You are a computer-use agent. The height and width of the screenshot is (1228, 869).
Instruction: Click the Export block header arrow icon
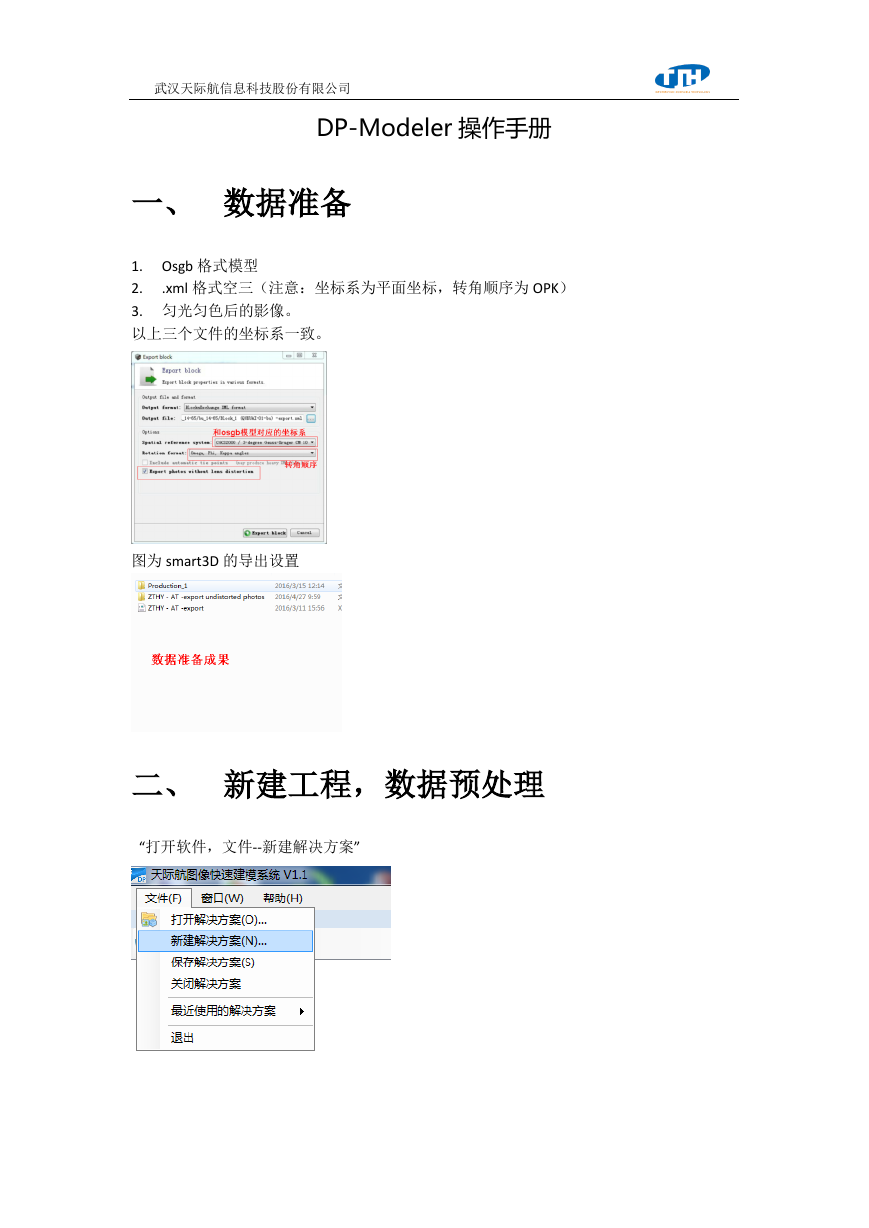(148, 376)
